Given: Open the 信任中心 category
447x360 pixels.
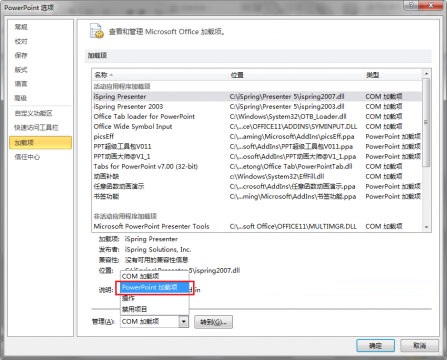Looking at the screenshot, I should pyautogui.click(x=27, y=157).
